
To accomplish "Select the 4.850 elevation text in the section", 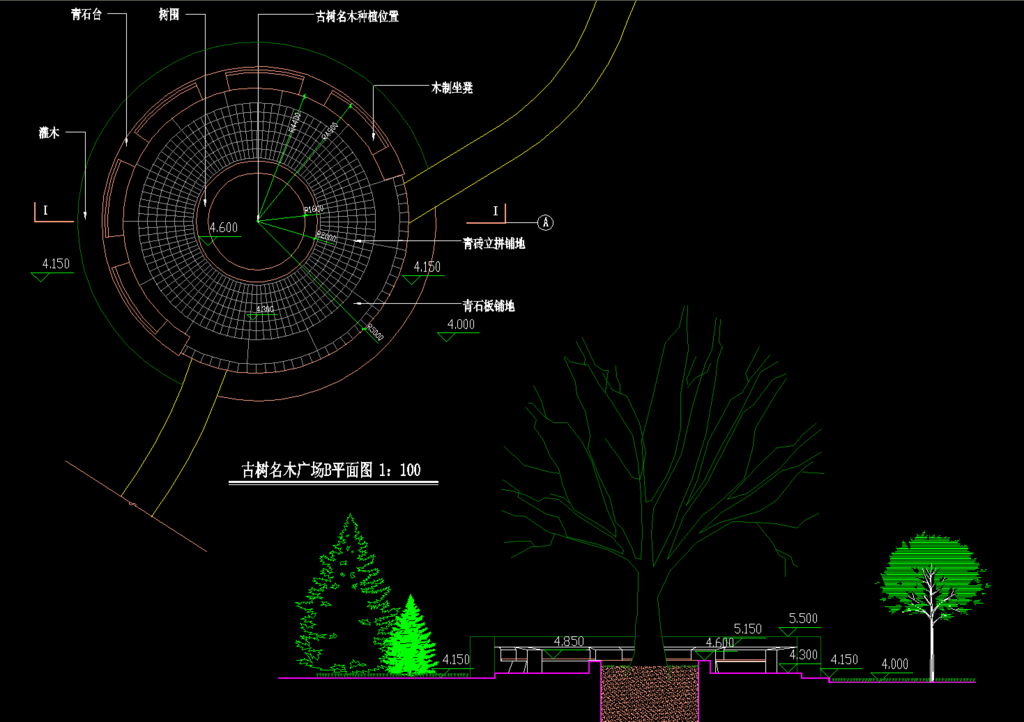I will click(569, 641).
